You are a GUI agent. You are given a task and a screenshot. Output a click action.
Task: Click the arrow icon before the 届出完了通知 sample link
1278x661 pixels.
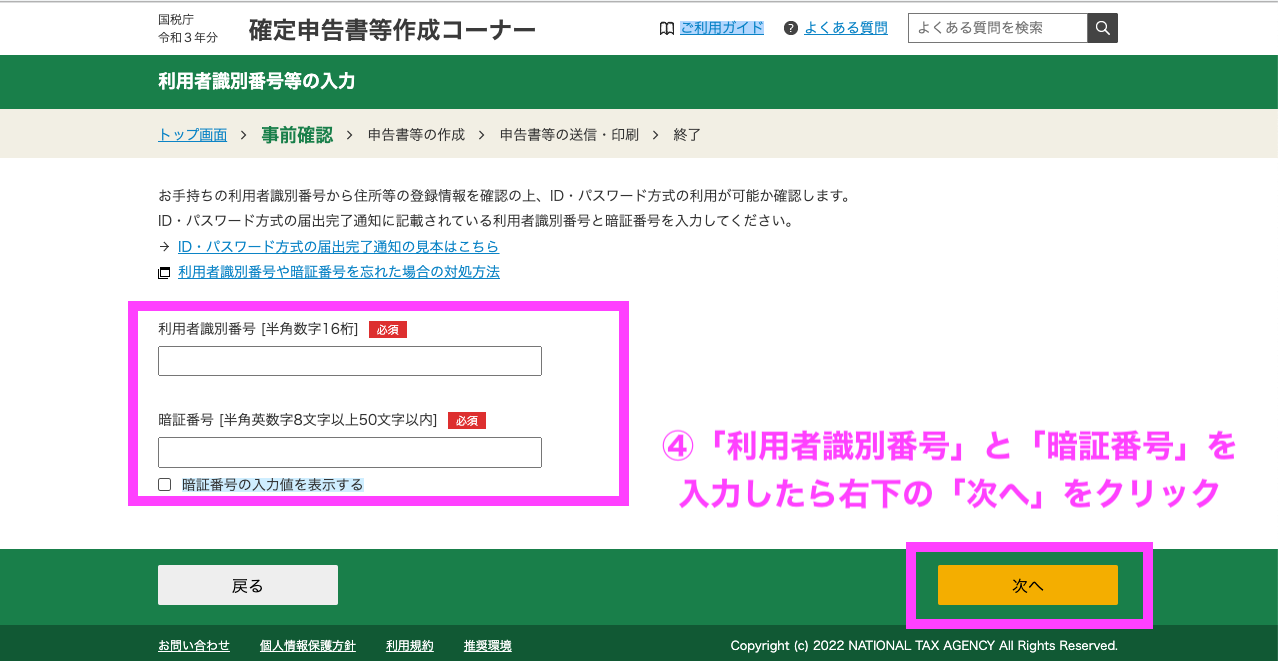coord(164,247)
